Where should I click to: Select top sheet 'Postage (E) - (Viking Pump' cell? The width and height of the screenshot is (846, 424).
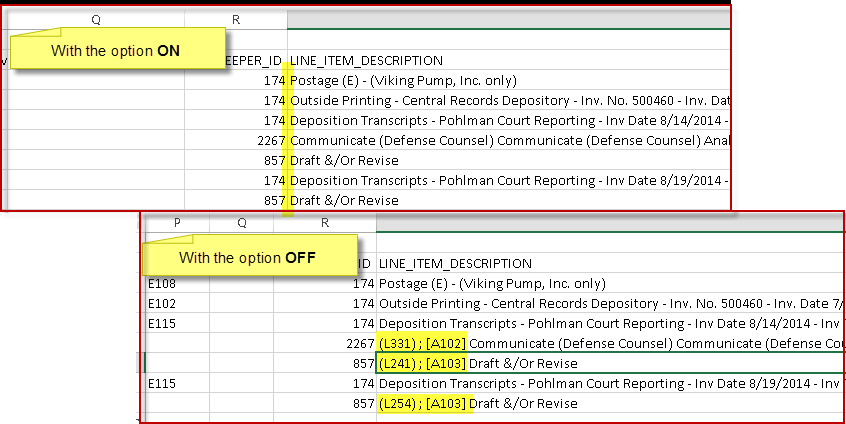point(509,80)
